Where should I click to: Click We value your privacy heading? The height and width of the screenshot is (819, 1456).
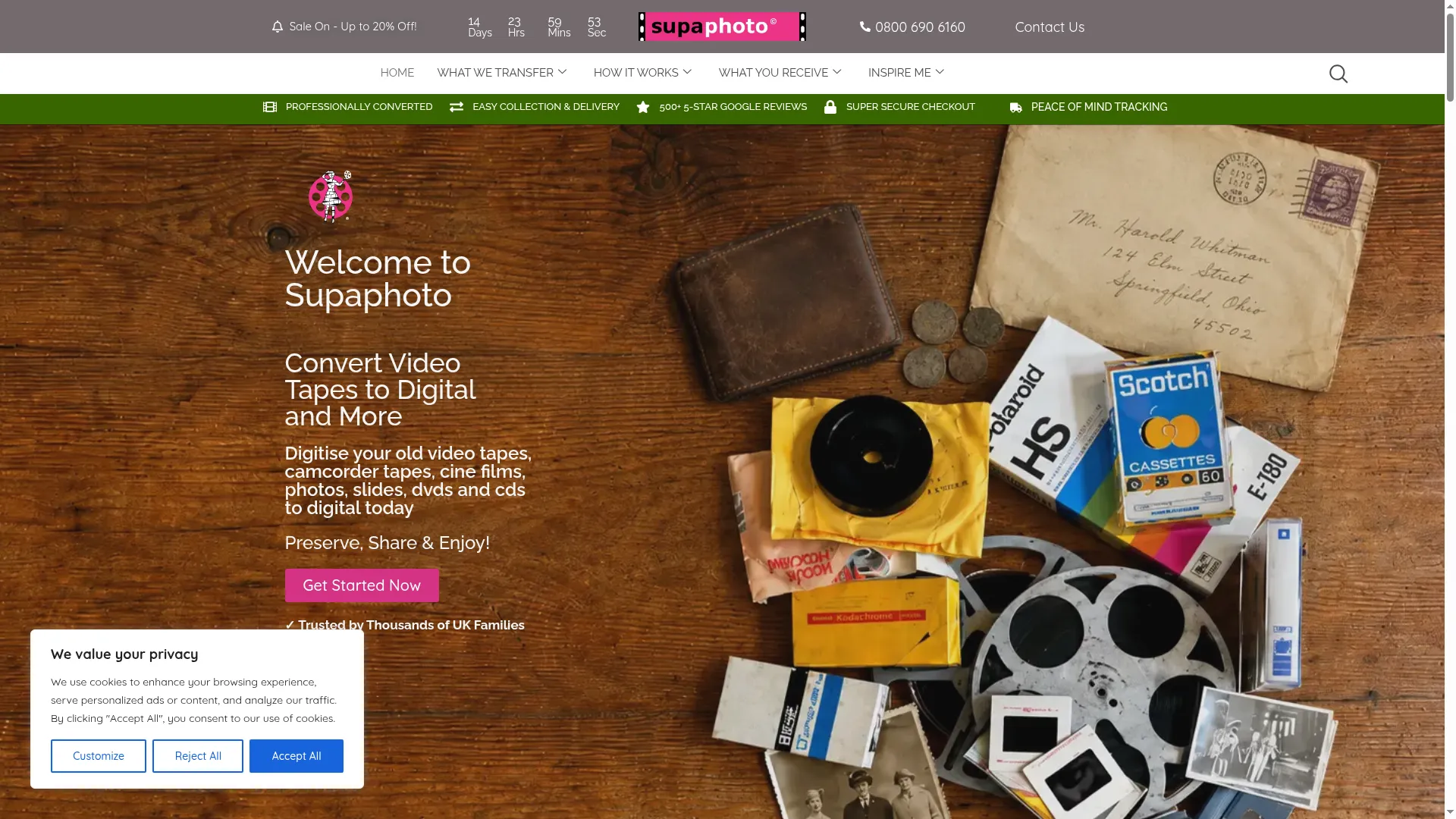coord(124,654)
